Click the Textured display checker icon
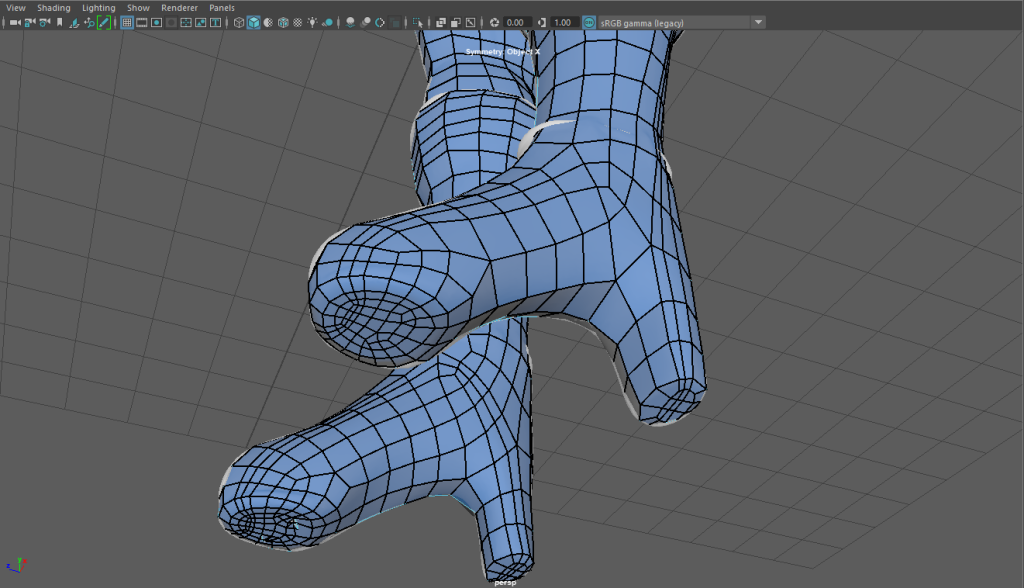This screenshot has width=1024, height=588. [x=298, y=22]
